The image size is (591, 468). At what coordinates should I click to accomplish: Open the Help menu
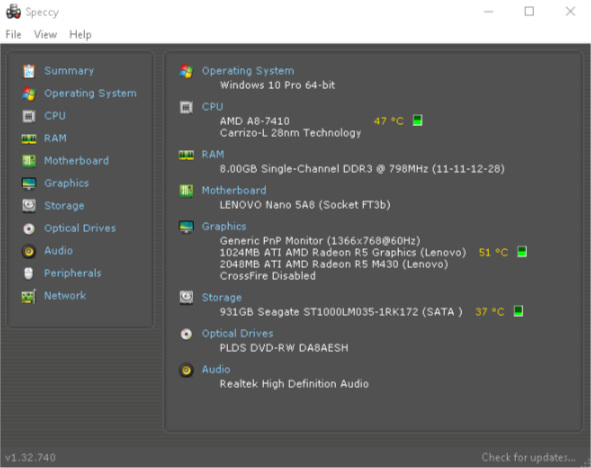[x=80, y=35]
